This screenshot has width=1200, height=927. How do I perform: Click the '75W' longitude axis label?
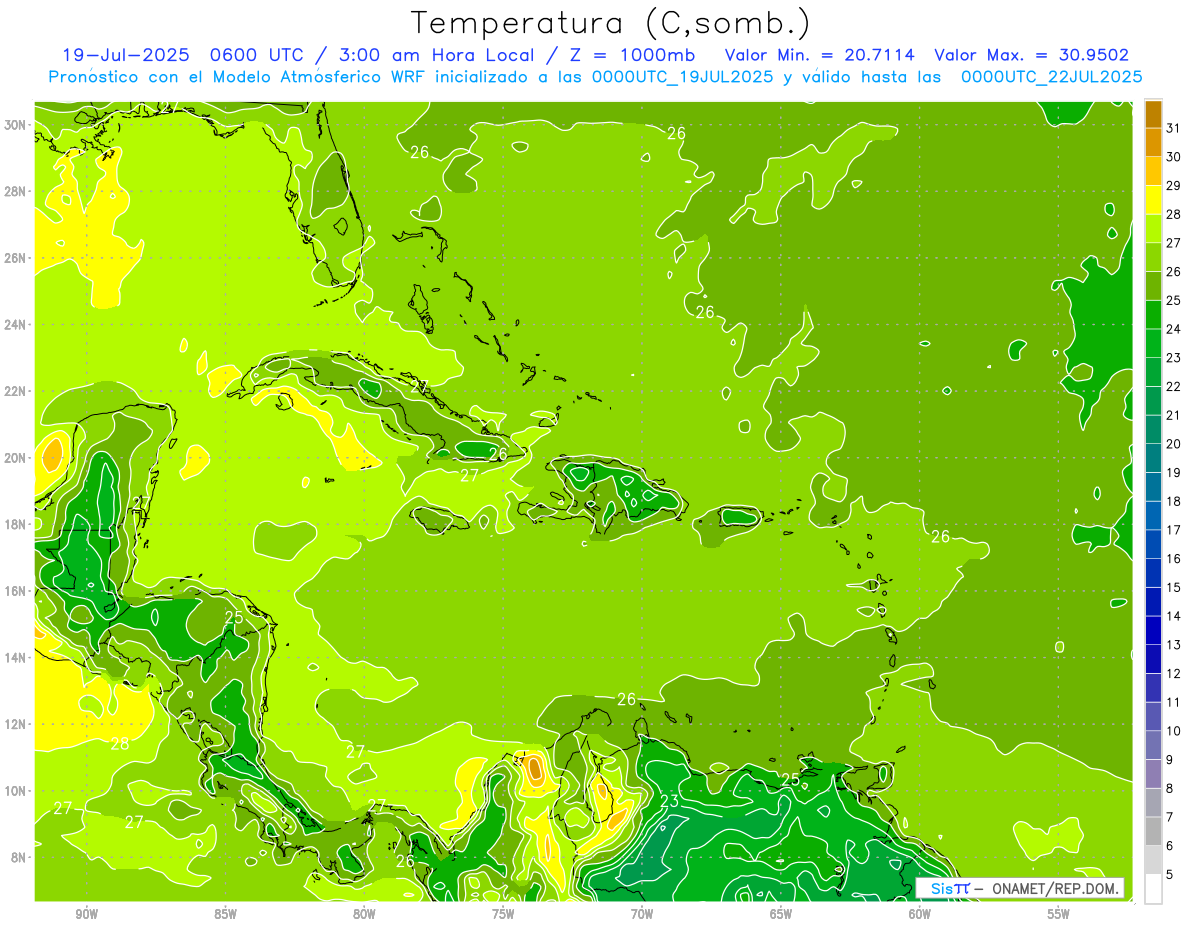point(503,914)
